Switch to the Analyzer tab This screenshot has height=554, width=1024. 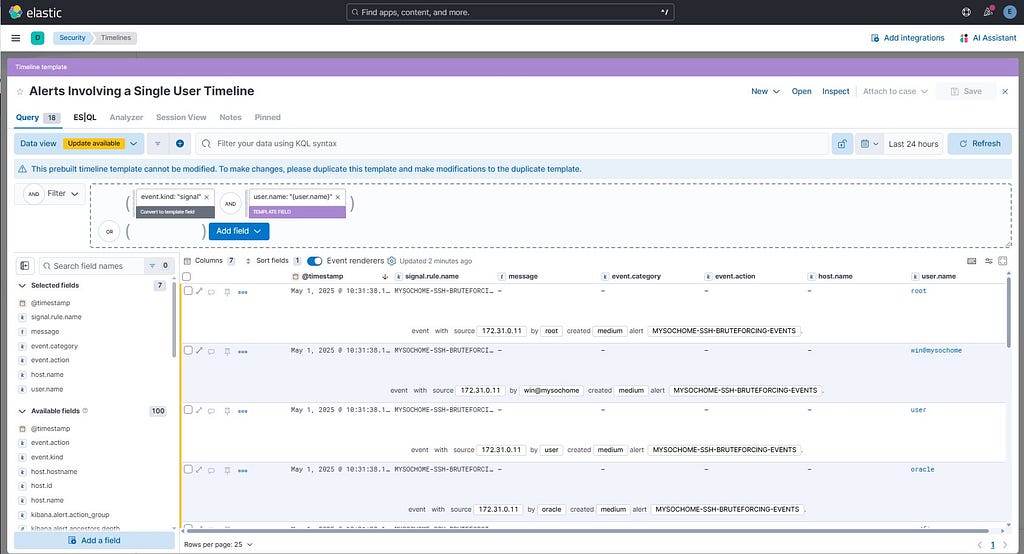point(126,118)
